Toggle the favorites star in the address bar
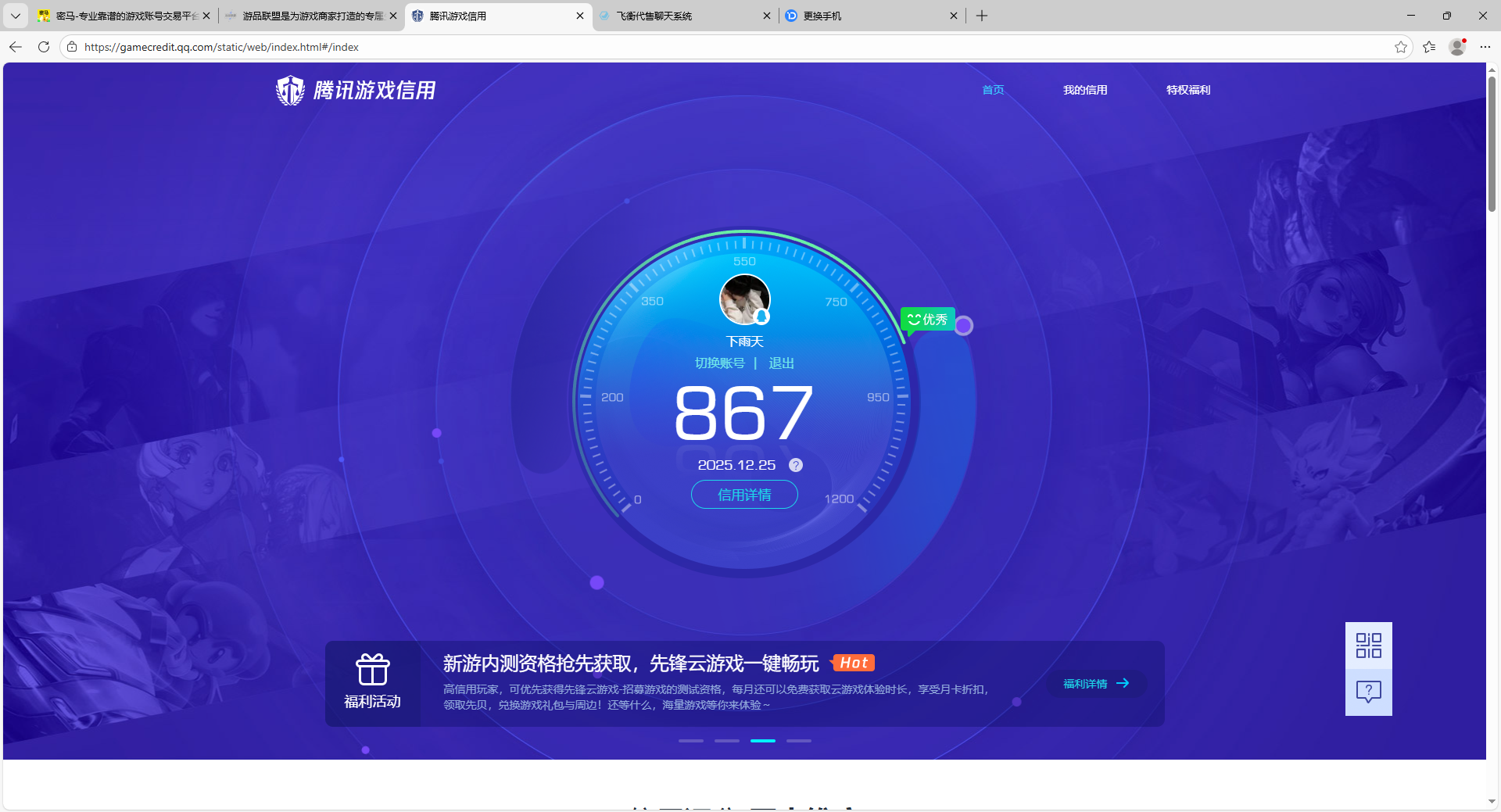The image size is (1501, 812). (1400, 47)
